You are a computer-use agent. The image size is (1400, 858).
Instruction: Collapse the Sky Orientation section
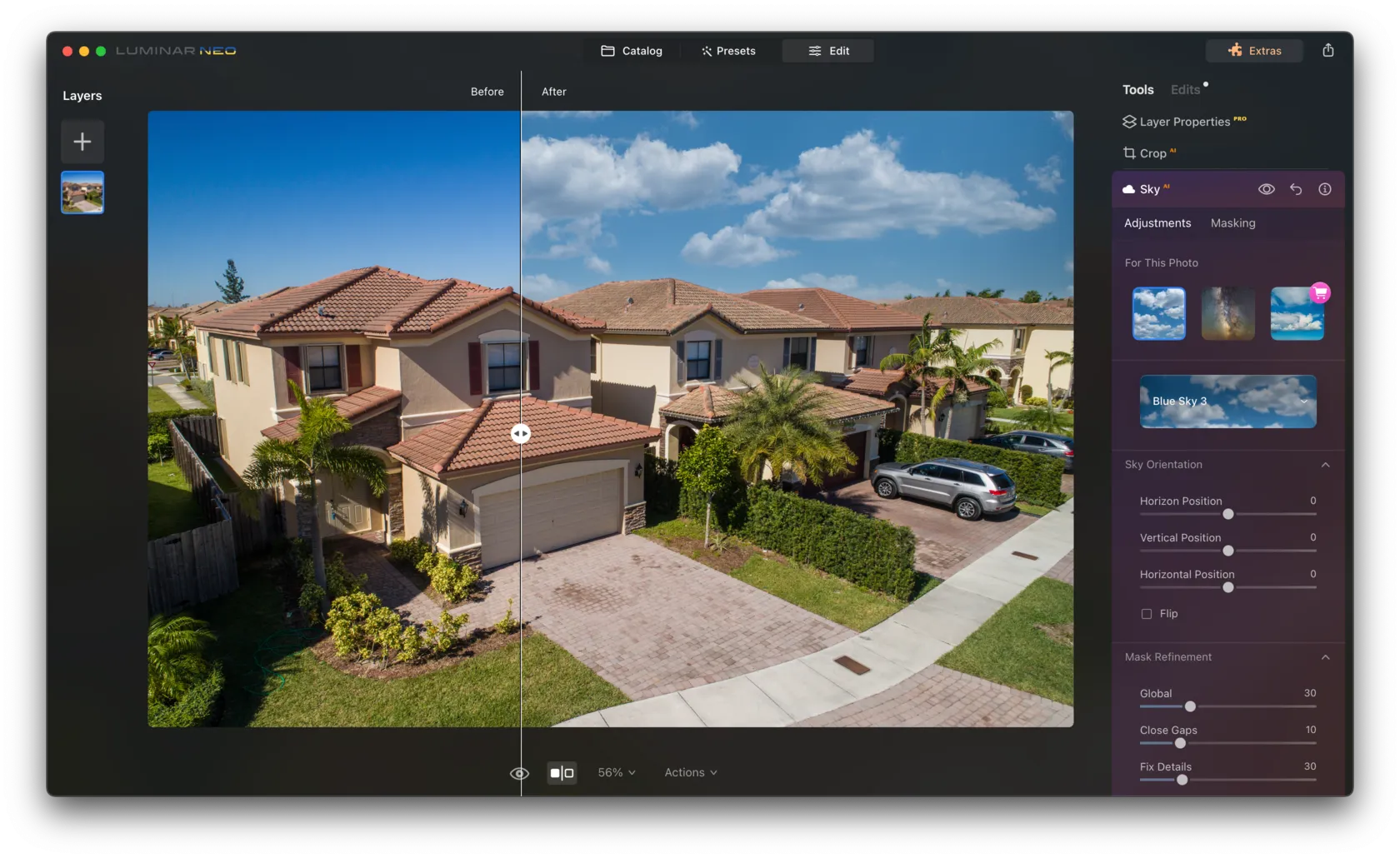coord(1325,465)
